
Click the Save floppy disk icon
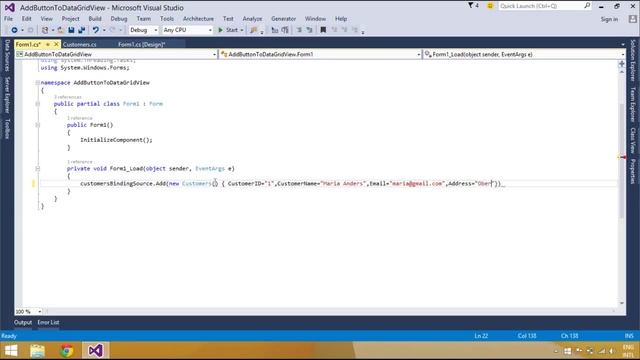[x=71, y=30]
